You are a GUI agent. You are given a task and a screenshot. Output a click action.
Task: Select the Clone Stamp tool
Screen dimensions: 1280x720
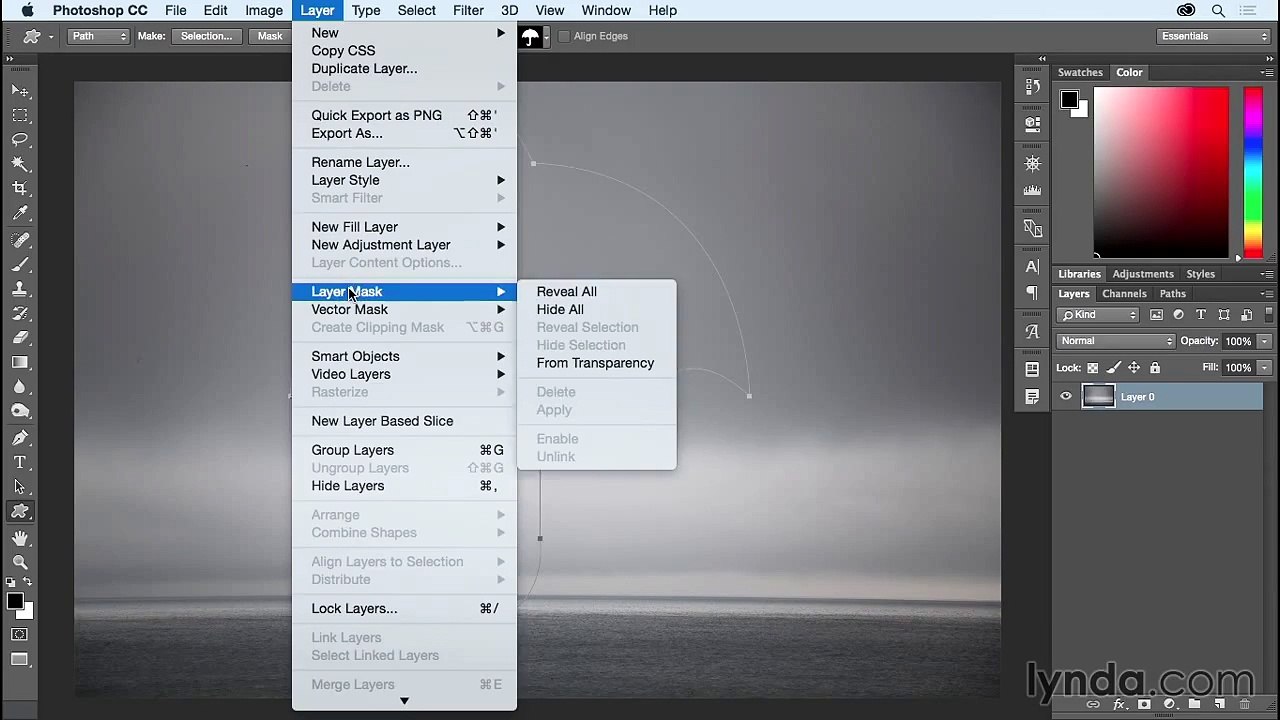(x=20, y=289)
